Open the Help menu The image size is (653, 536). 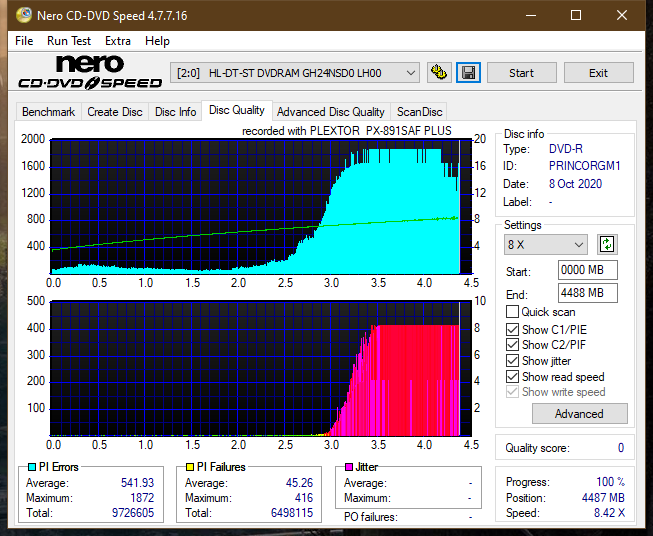157,41
